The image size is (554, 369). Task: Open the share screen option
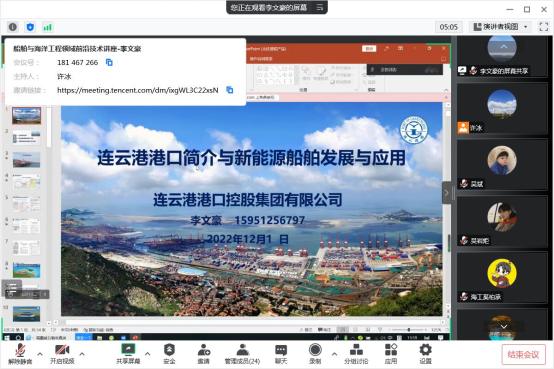(x=128, y=354)
